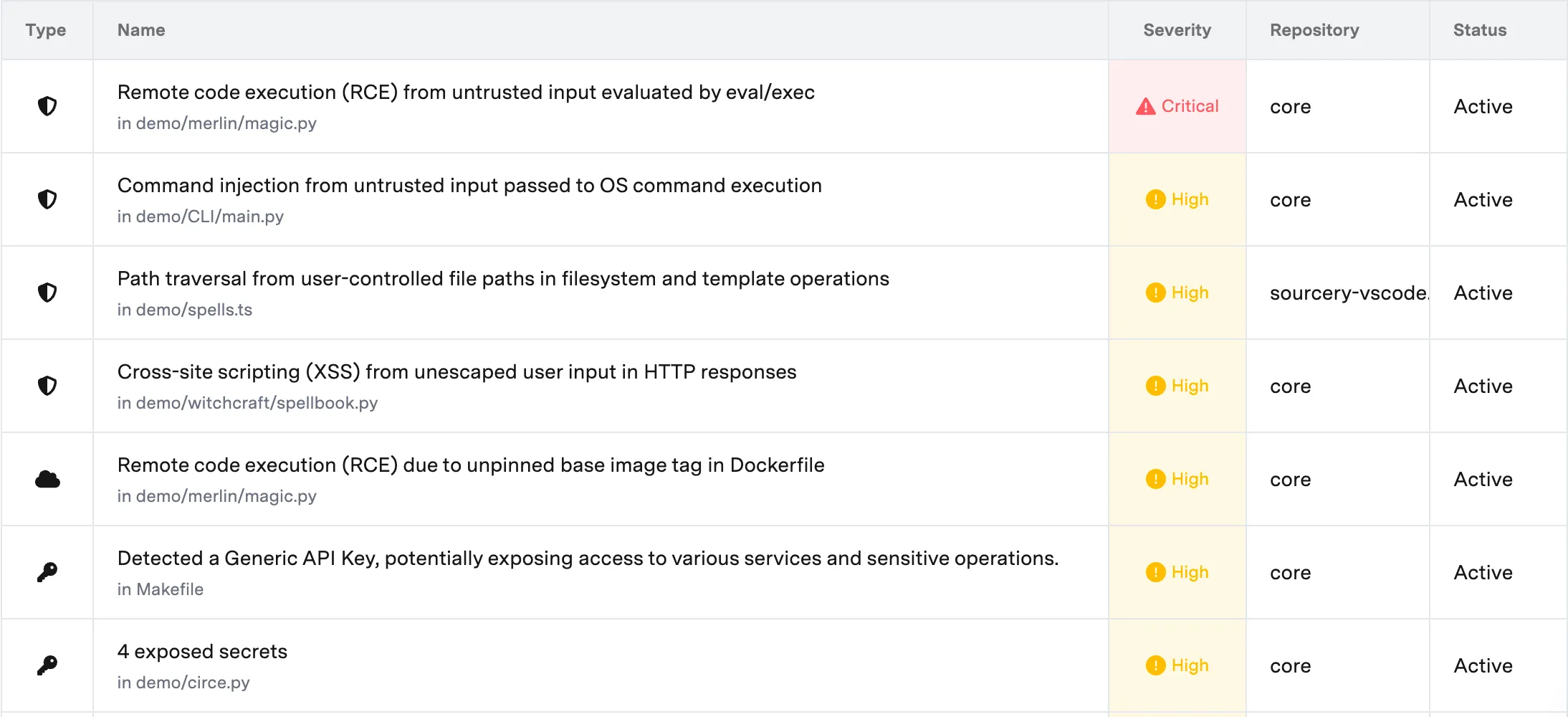
Task: Open the 4 exposed secrets entry
Action: tap(202, 652)
